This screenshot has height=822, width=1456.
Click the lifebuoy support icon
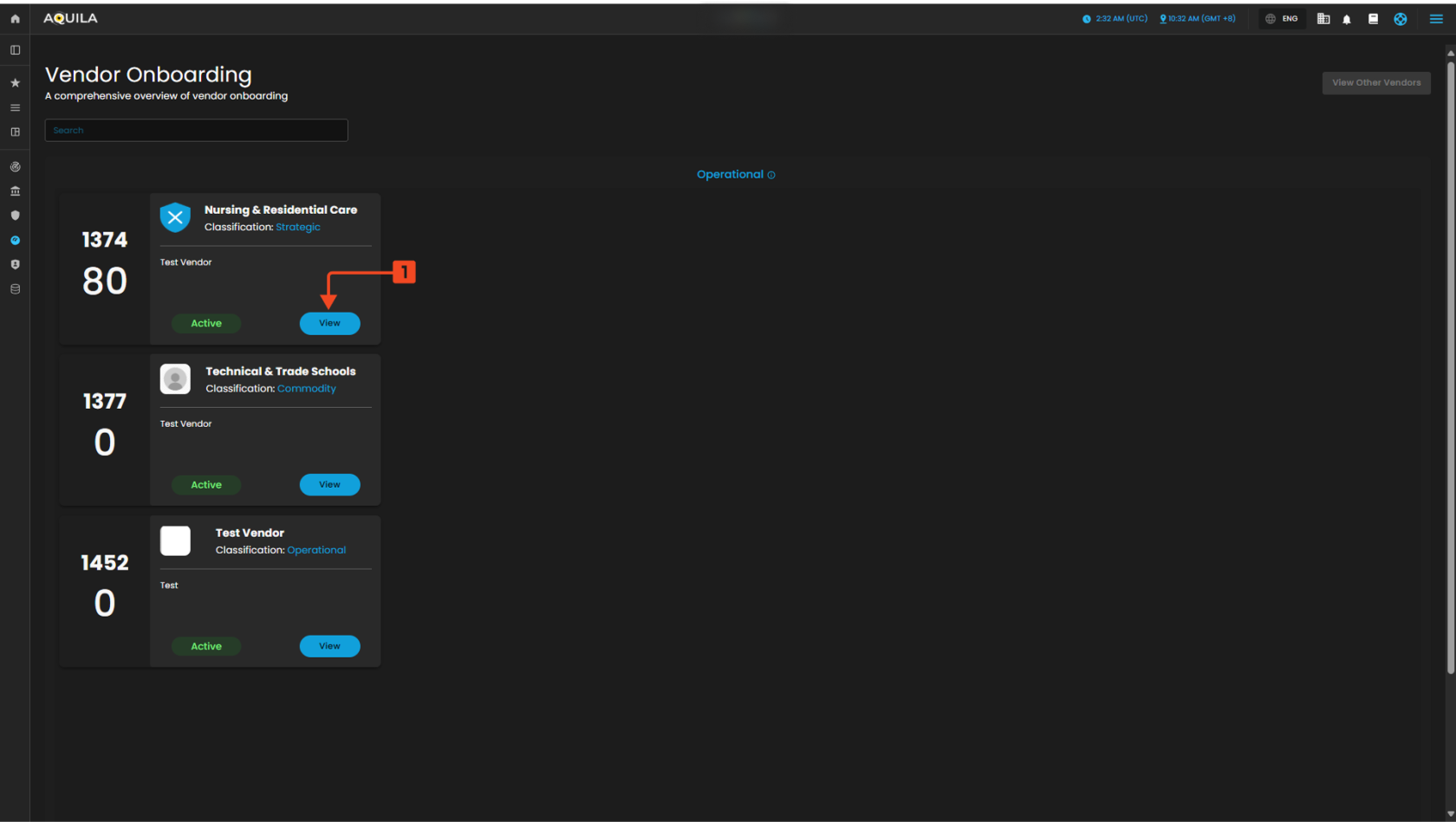coord(1400,19)
